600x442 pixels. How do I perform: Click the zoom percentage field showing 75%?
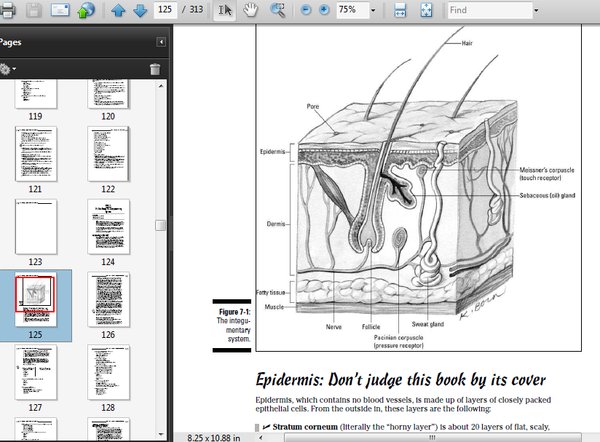pyautogui.click(x=352, y=10)
